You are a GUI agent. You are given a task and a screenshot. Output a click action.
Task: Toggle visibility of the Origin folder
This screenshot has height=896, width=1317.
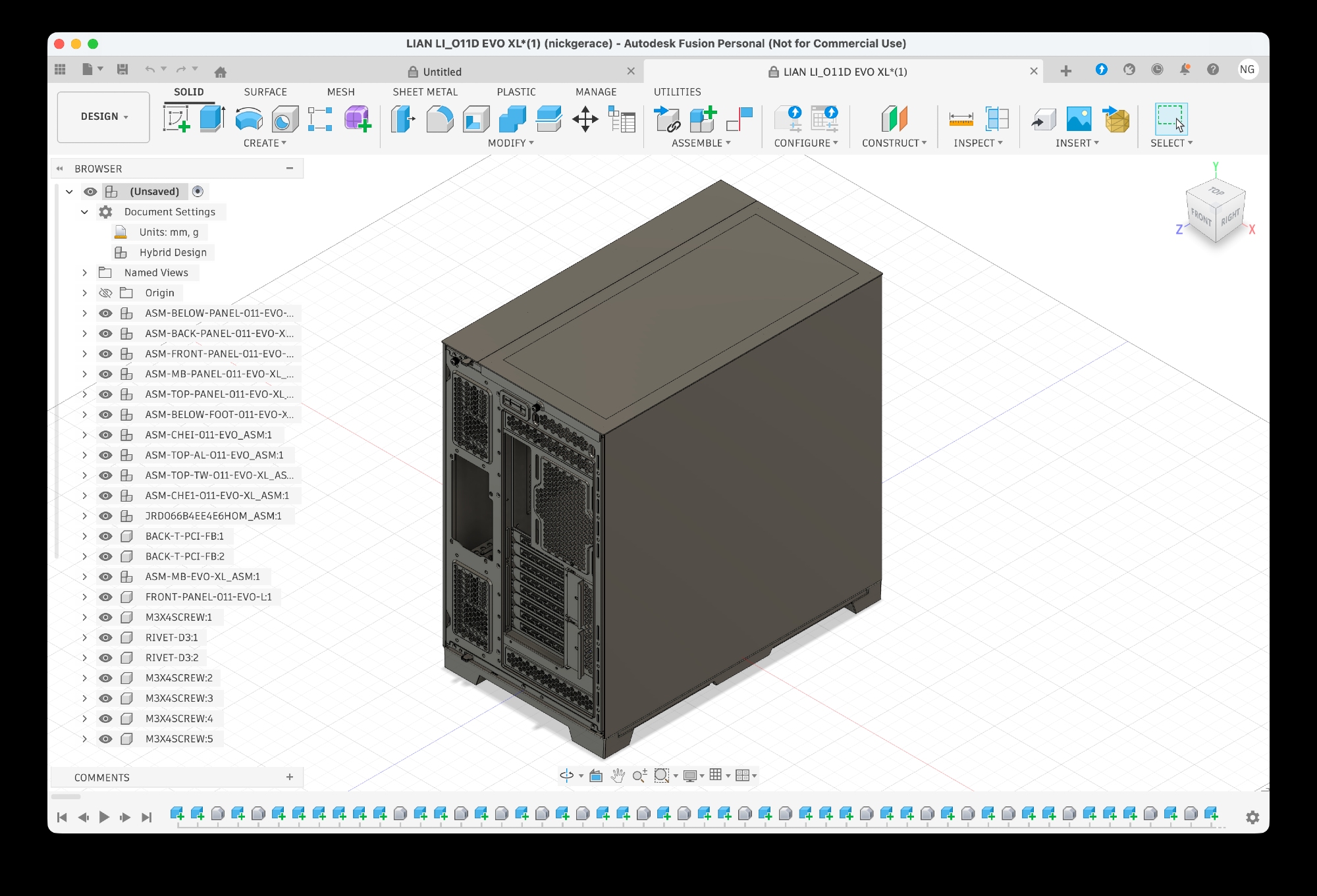tap(105, 293)
